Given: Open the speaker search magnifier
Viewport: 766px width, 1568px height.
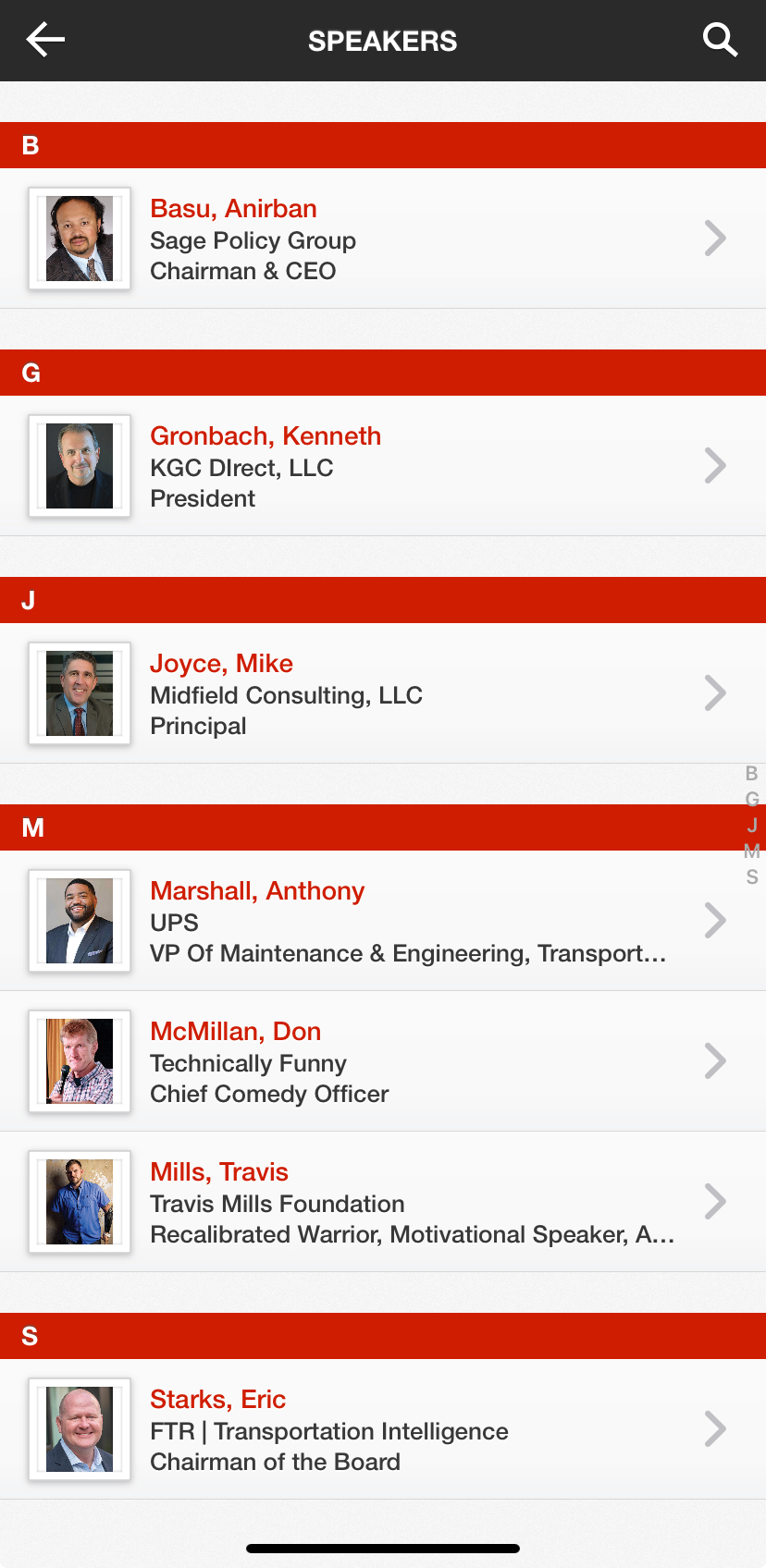Looking at the screenshot, I should [x=720, y=40].
